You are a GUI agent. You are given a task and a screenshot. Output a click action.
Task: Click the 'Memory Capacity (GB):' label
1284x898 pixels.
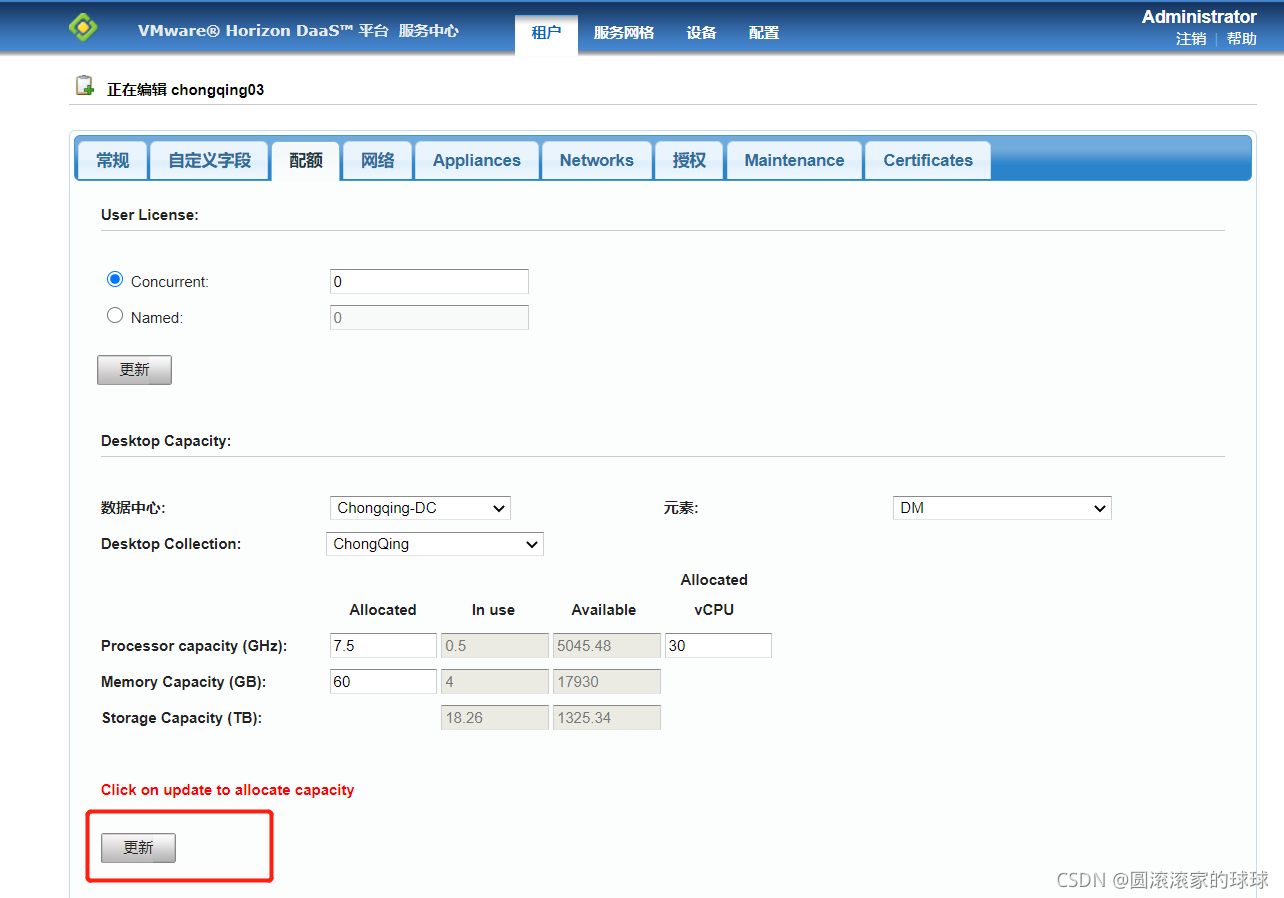184,682
